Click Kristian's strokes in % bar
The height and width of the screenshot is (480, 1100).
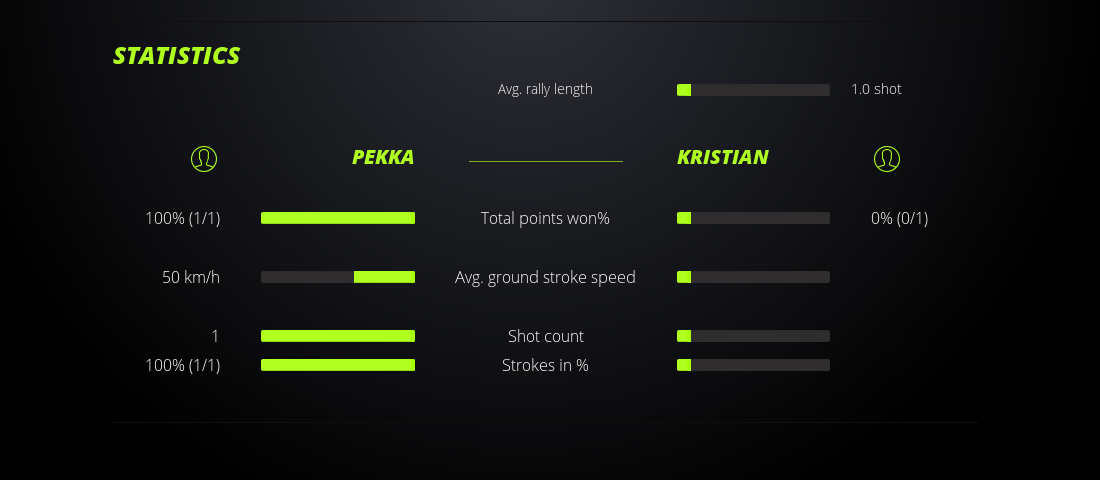coord(753,365)
